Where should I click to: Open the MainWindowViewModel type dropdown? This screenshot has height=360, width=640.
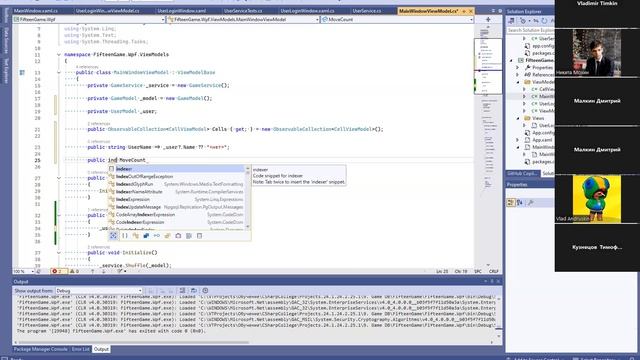click(243, 19)
